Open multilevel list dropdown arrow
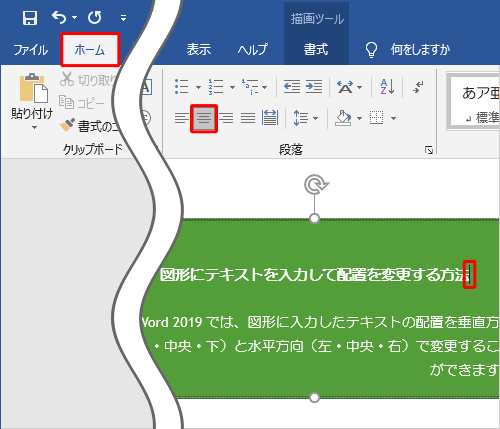The width and height of the screenshot is (500, 429). [264, 87]
